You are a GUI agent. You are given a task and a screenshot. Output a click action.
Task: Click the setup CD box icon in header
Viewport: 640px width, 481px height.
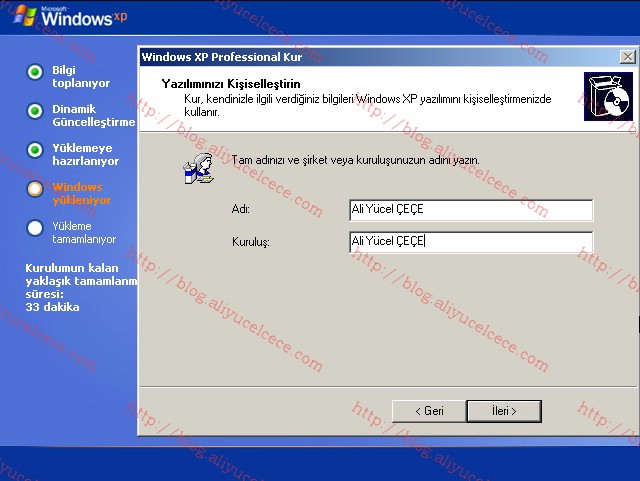[x=608, y=97]
